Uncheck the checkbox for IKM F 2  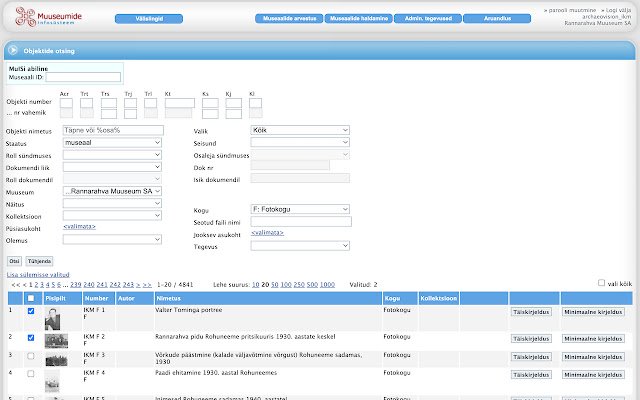[x=31, y=338]
